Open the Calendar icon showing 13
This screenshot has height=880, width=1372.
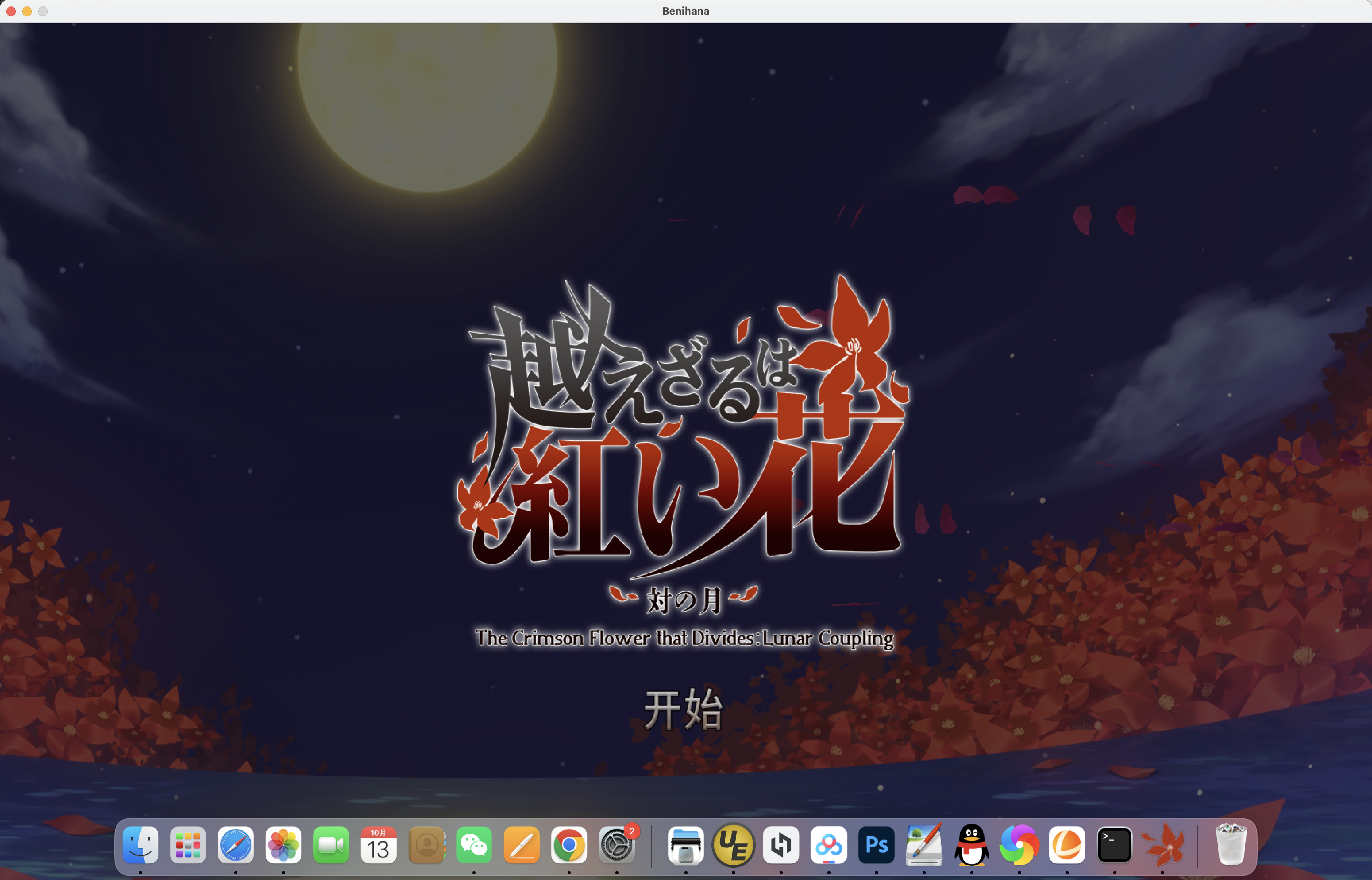[x=379, y=845]
